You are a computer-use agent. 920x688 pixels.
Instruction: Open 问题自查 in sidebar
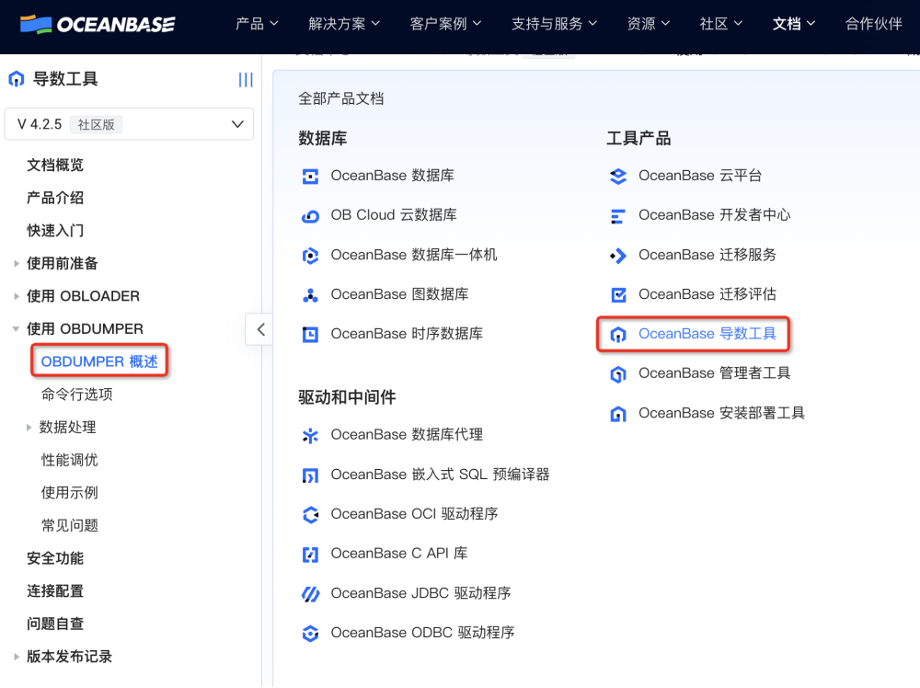(x=55, y=624)
